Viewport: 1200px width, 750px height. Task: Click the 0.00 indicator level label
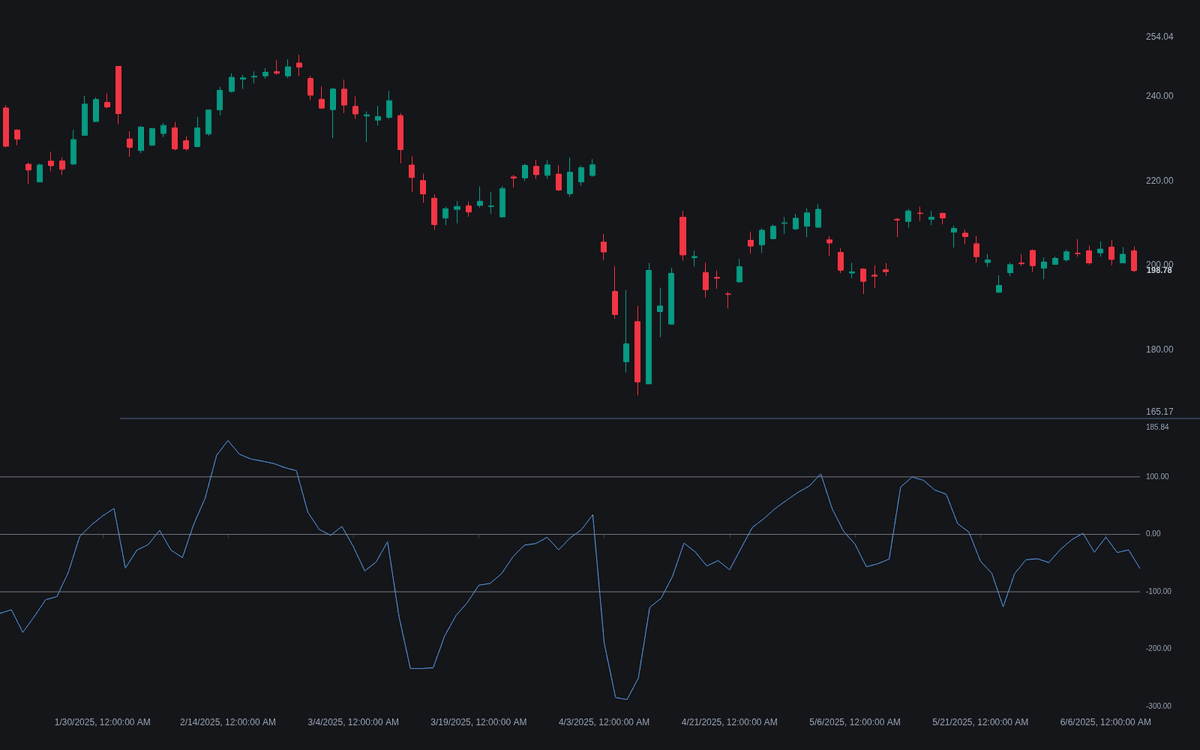[1153, 534]
